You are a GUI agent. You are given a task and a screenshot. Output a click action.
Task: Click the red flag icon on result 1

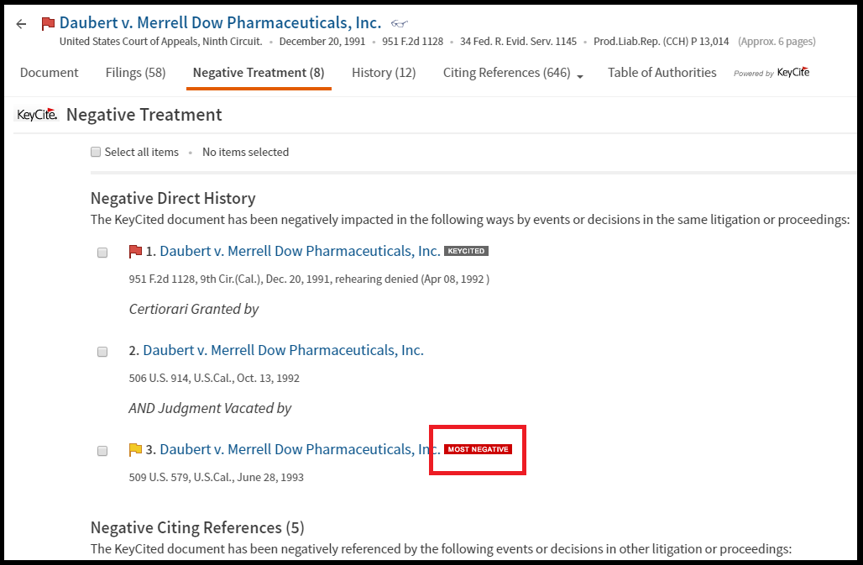pyautogui.click(x=135, y=251)
